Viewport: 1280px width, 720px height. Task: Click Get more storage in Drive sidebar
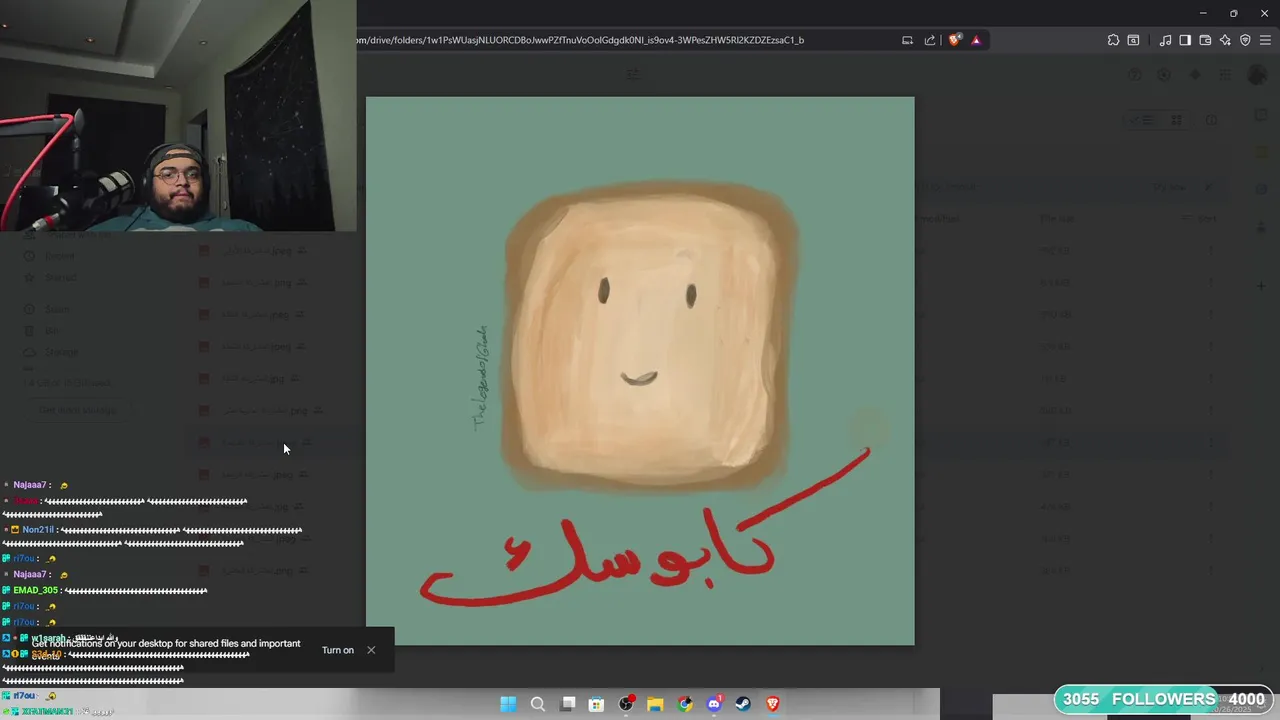click(x=77, y=410)
